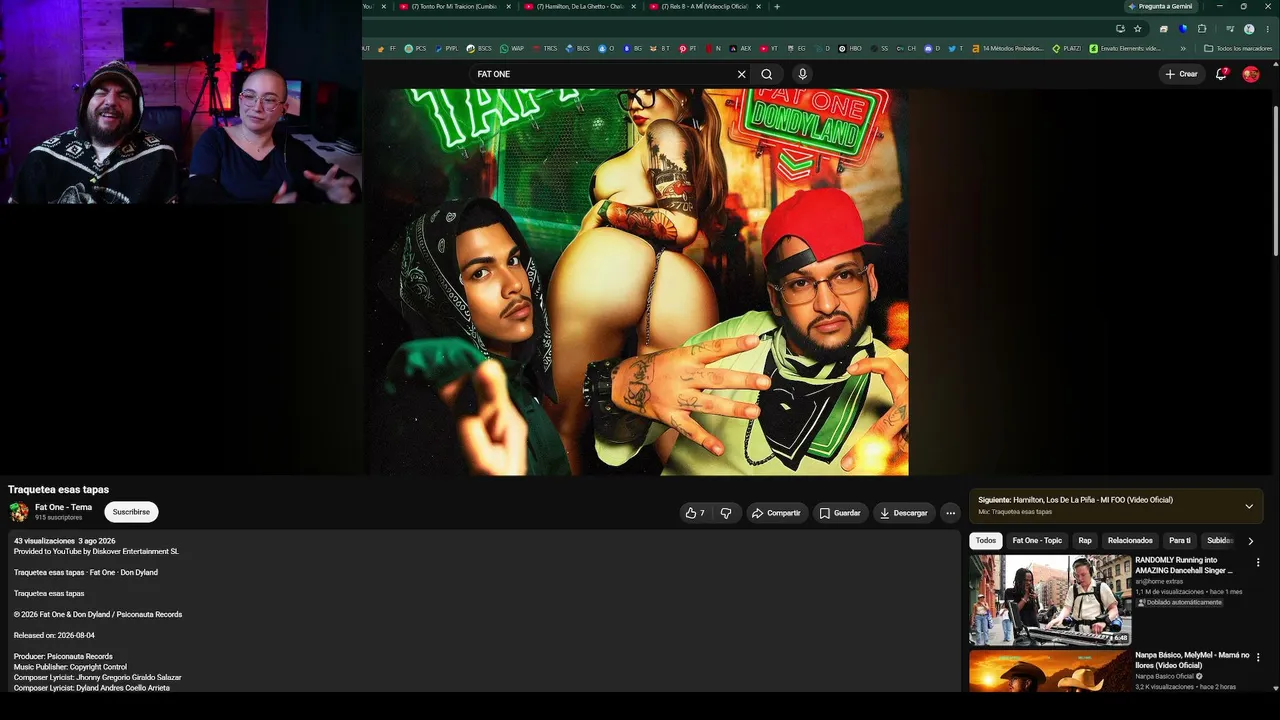Subscribe to Fat One - Tema channel
The image size is (1280, 720).
(131, 512)
